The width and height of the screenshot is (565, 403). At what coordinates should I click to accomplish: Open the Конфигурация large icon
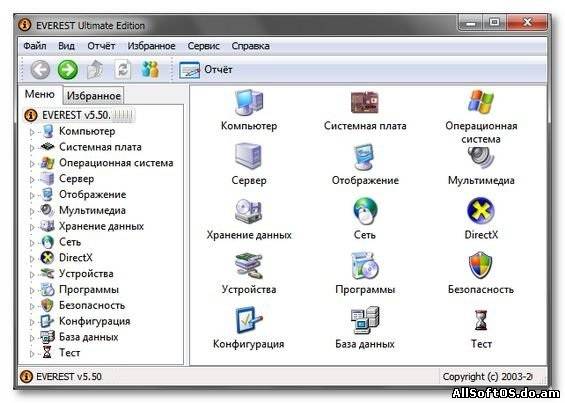pyautogui.click(x=249, y=320)
